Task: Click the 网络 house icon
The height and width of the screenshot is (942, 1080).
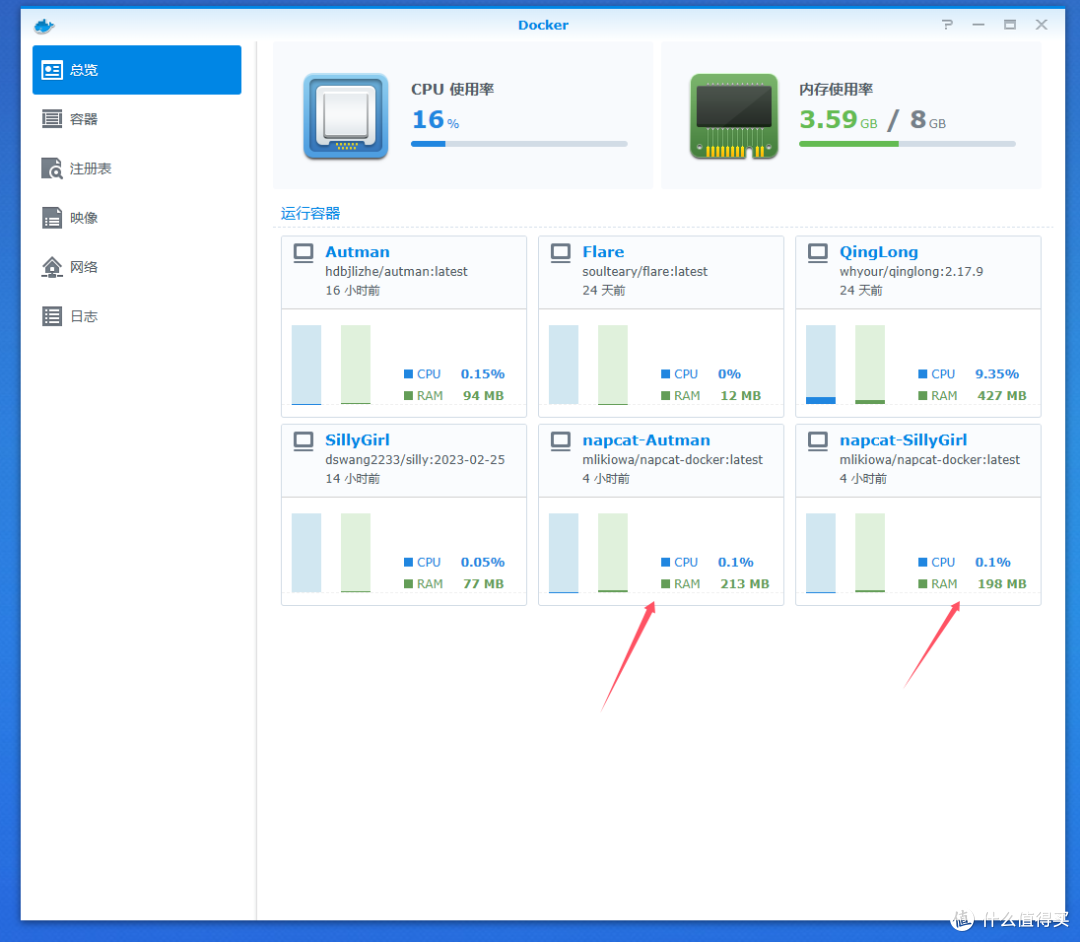Action: click(x=52, y=267)
